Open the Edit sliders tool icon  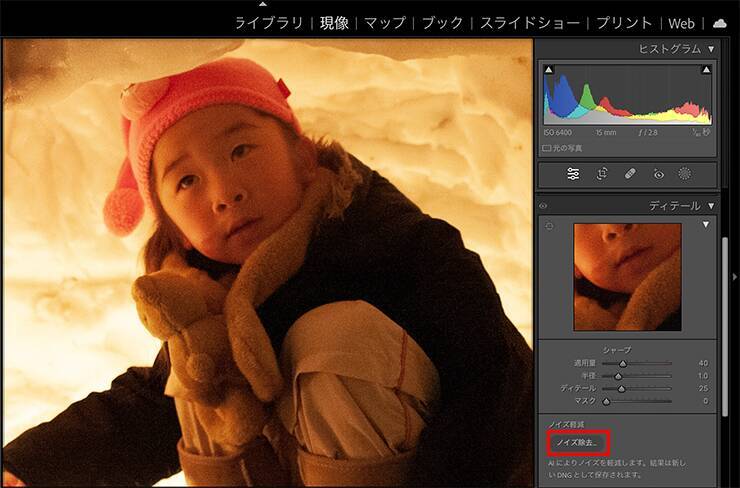click(x=573, y=174)
